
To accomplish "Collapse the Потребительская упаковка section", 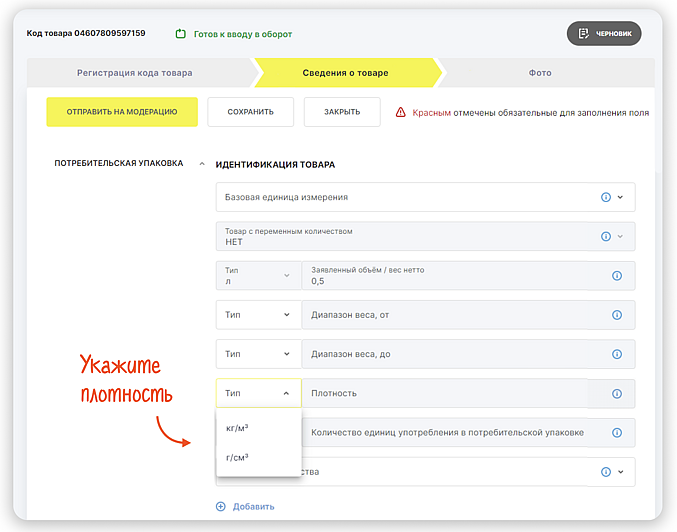I will pos(201,164).
